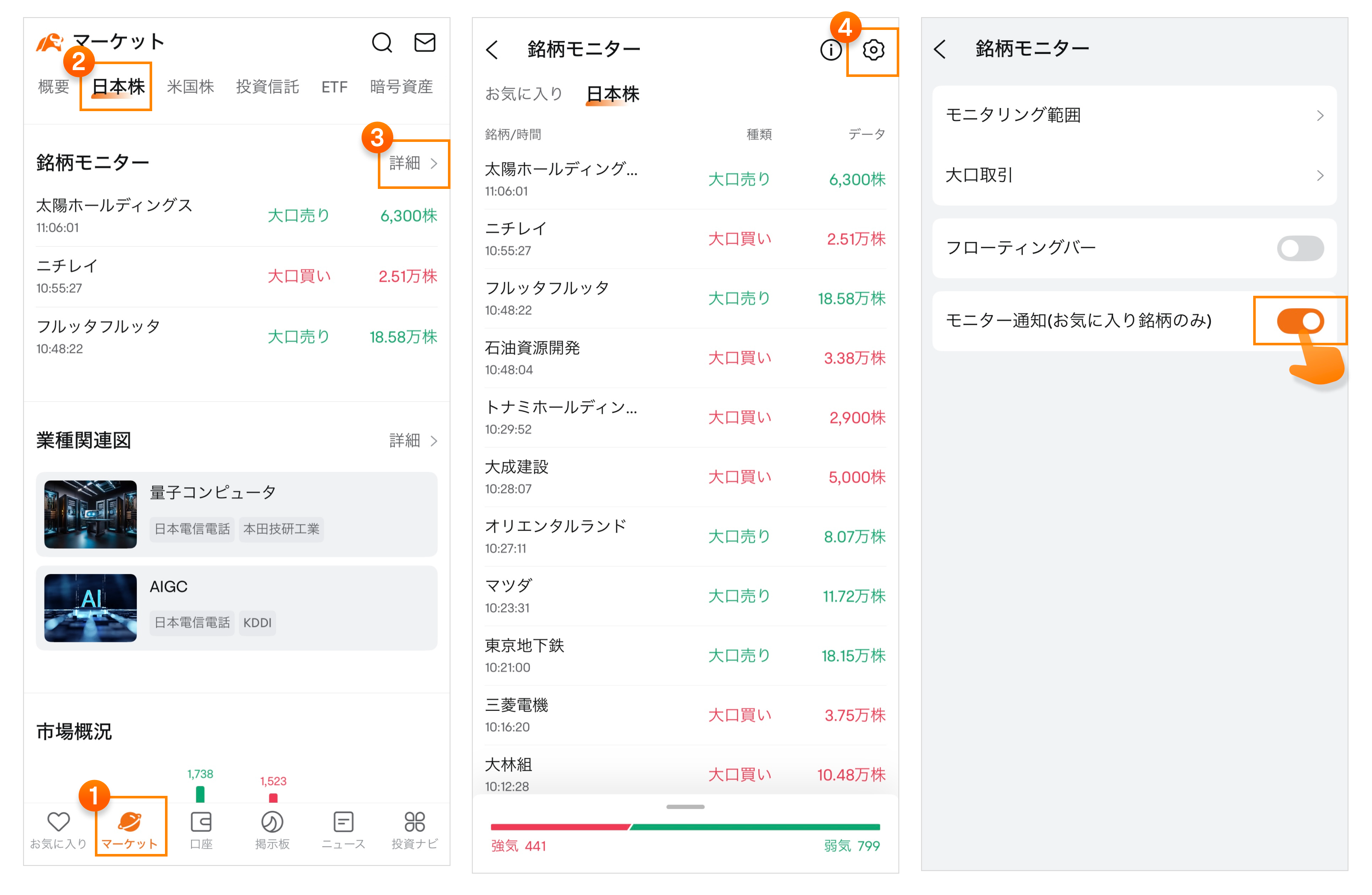Expand the モニタリング範囲 row
The image size is (1372, 895).
[1134, 115]
